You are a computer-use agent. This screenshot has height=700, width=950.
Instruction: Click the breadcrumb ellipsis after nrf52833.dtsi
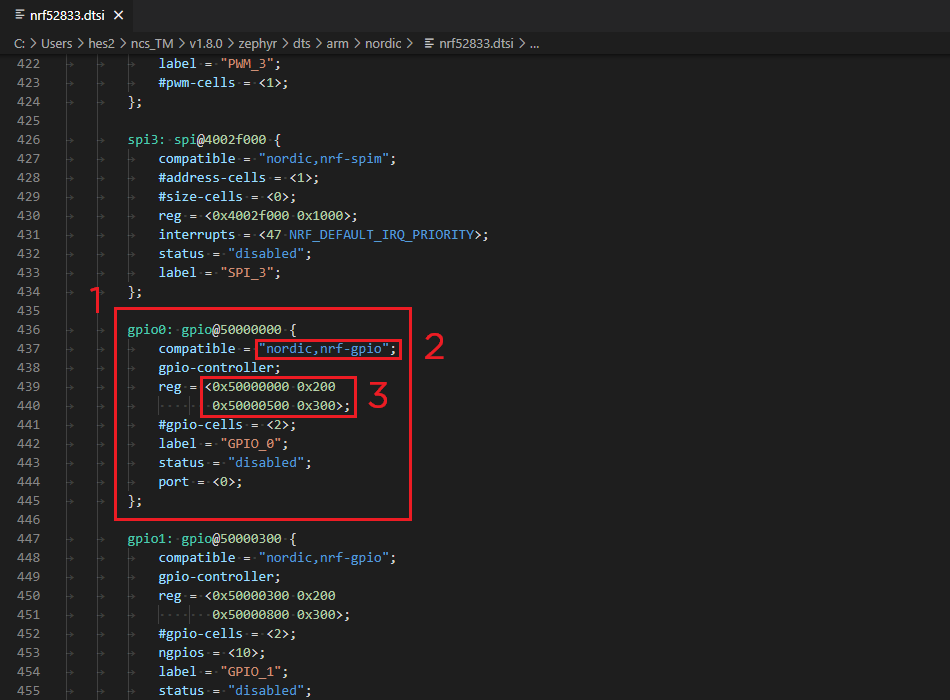(534, 44)
